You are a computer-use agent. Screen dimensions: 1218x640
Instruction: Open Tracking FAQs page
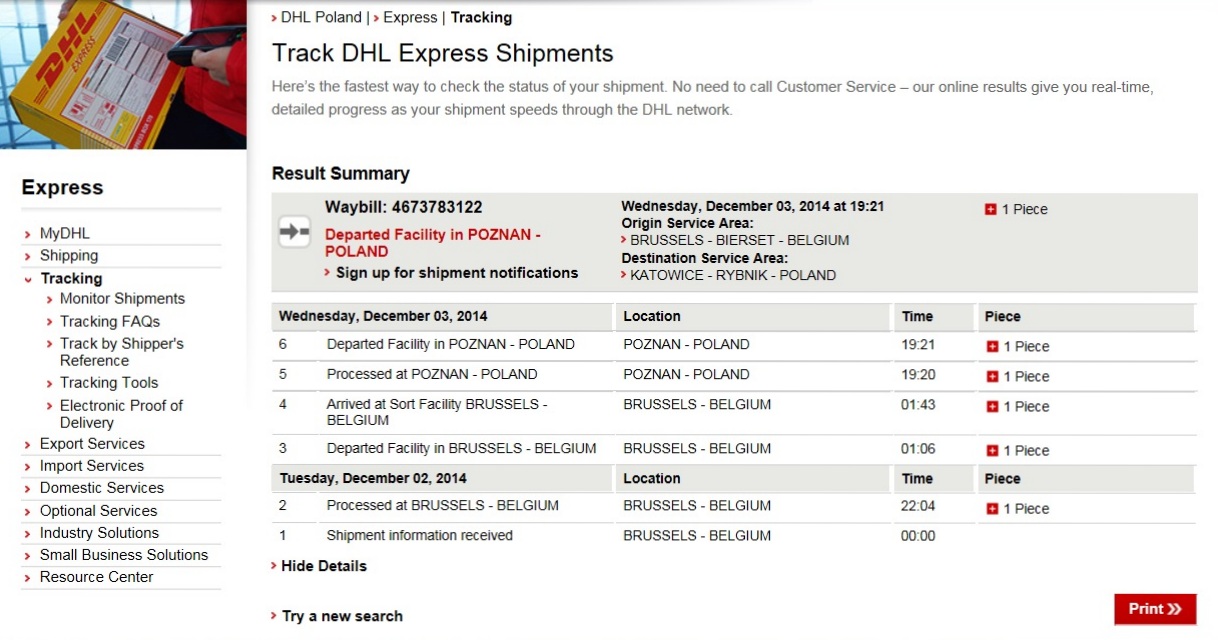click(x=109, y=321)
